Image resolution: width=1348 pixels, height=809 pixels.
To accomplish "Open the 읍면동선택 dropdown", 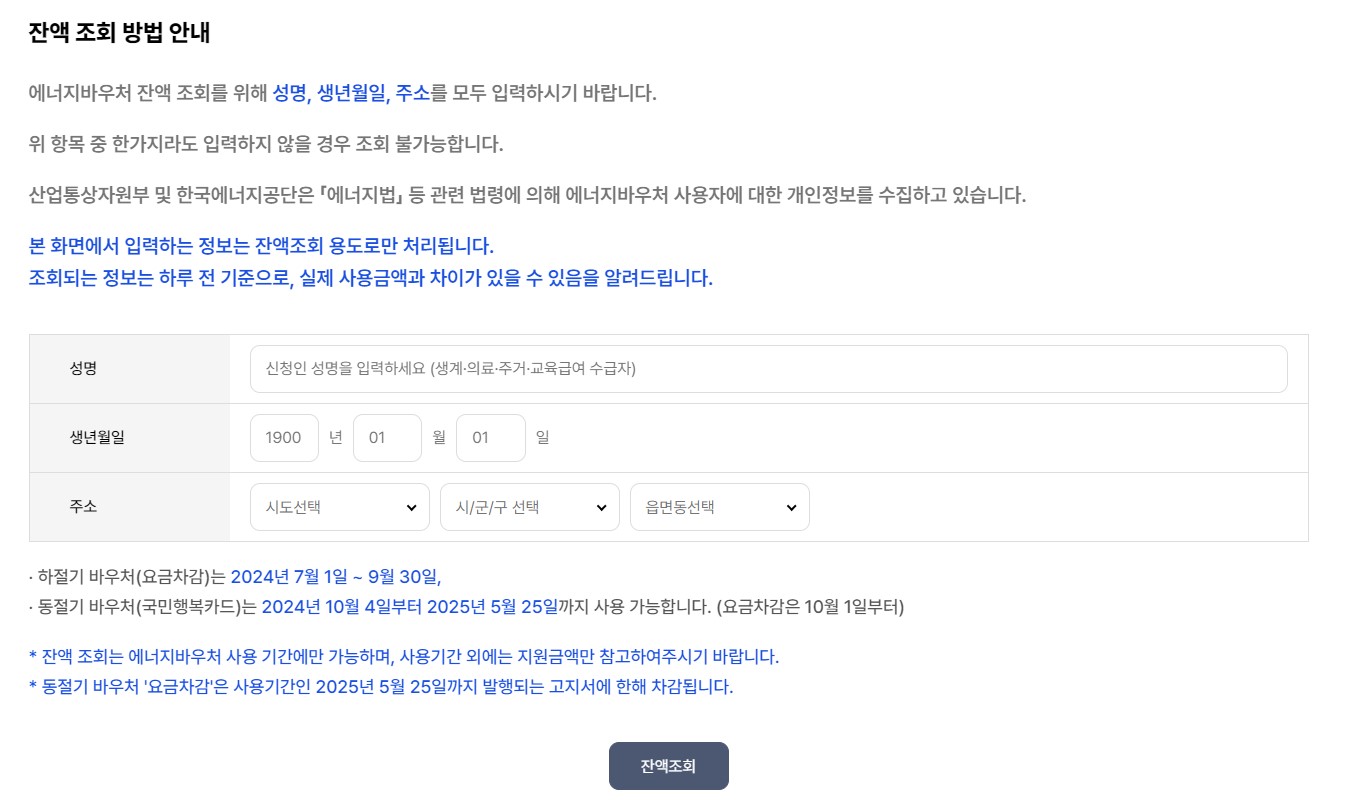I will 718,507.
